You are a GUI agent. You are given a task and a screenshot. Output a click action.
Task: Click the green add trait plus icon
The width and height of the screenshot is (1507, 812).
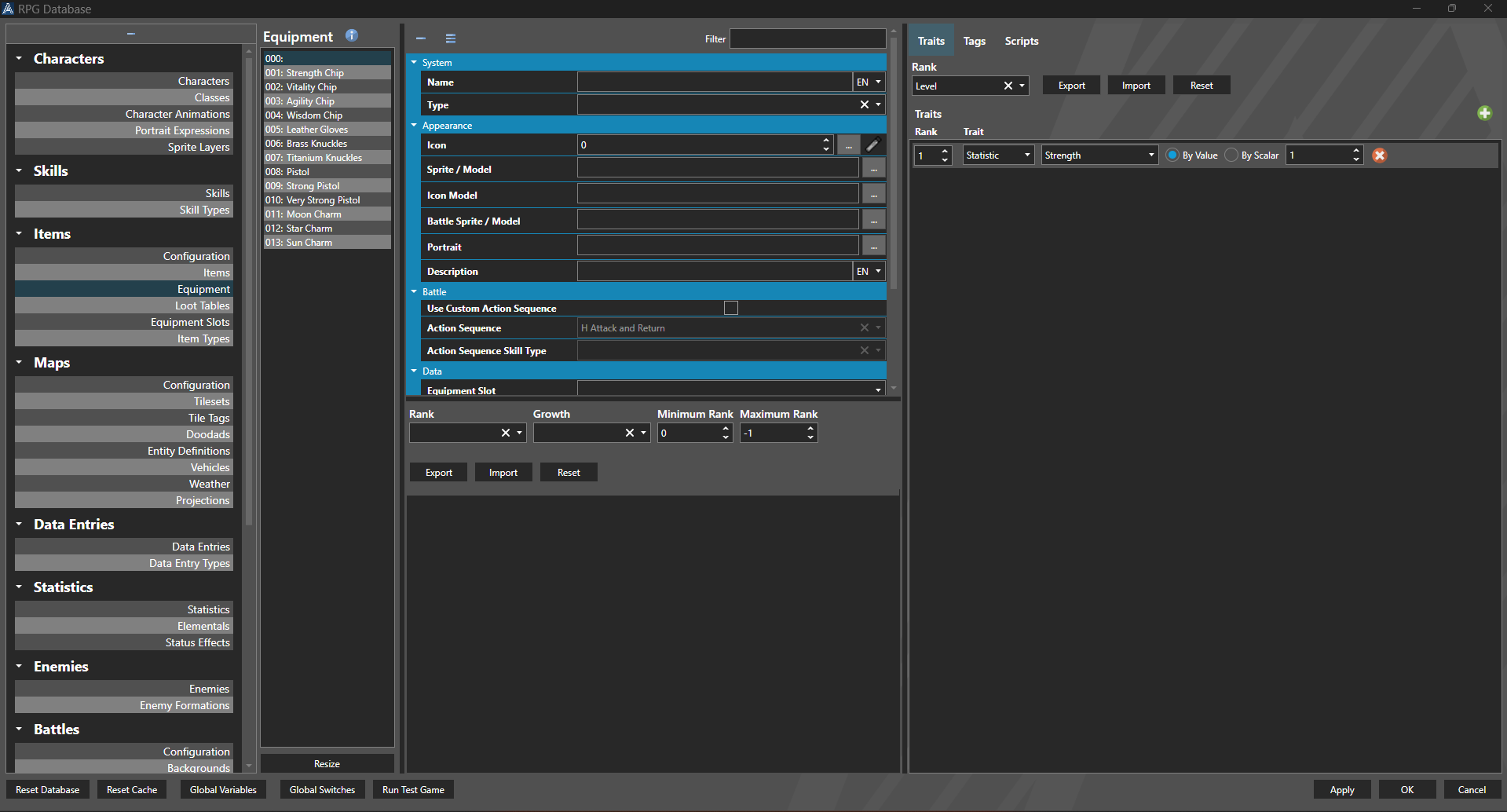click(1484, 113)
